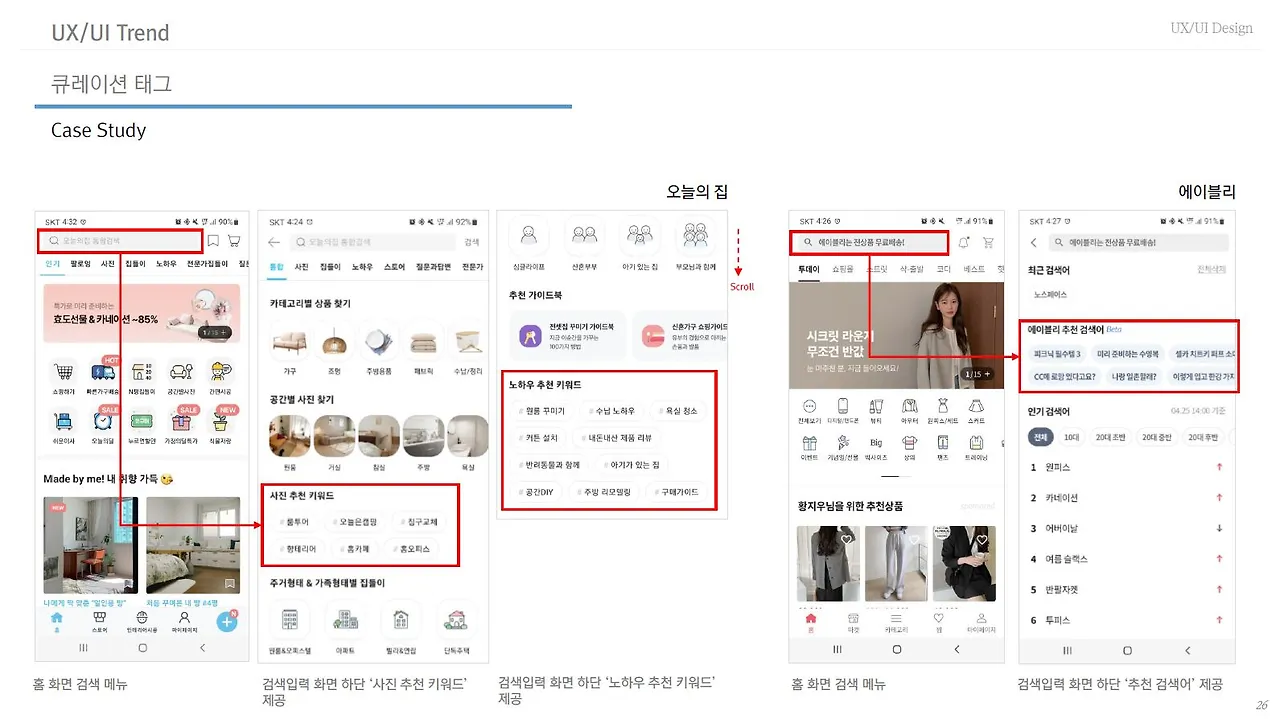Tap the 전체보기 ellipsis category icon
Image resolution: width=1280 pixels, height=719 pixels.
pyautogui.click(x=809, y=406)
